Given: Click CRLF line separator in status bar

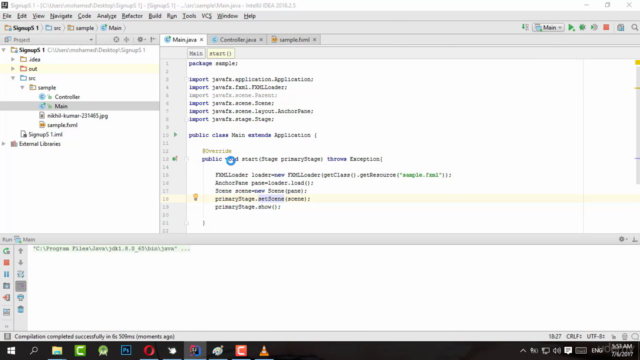Looking at the screenshot, I should coord(574,336).
